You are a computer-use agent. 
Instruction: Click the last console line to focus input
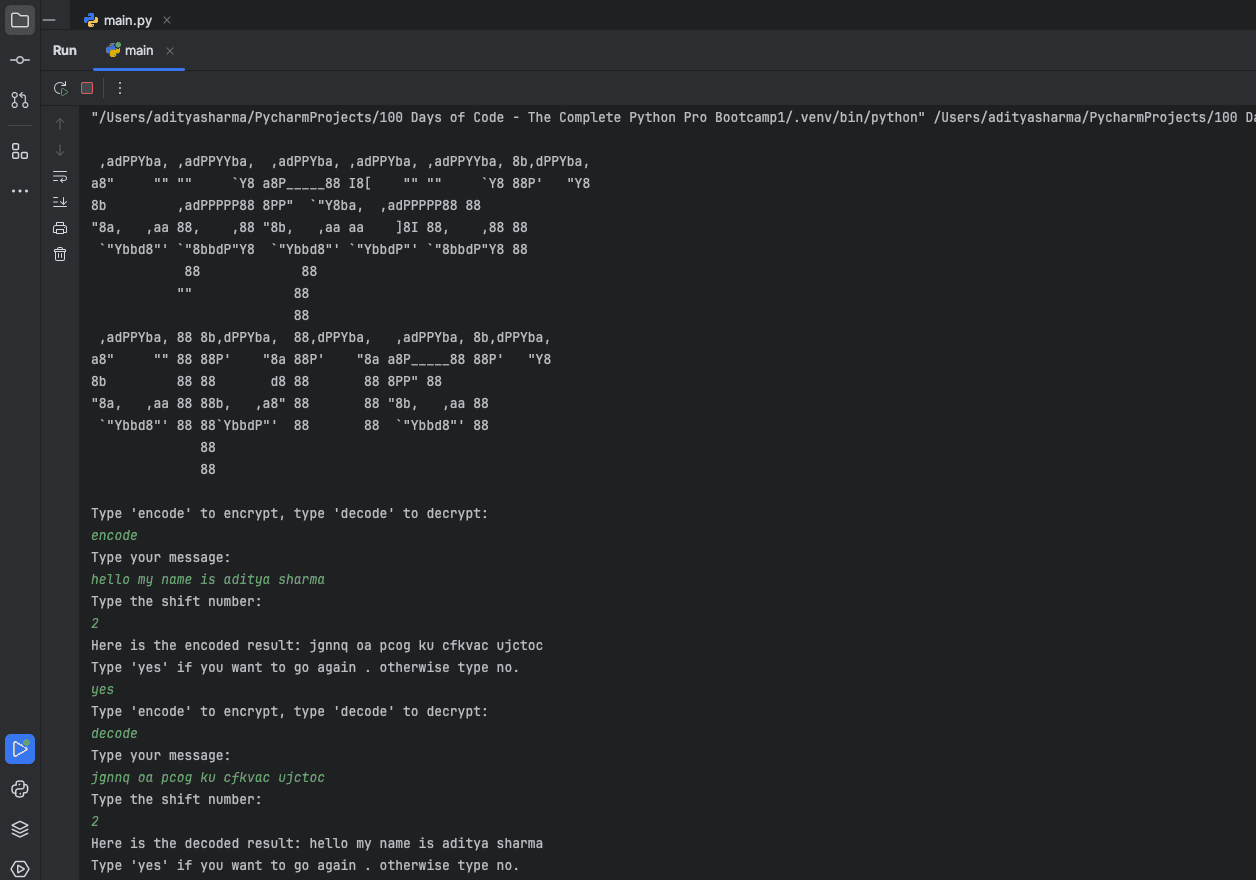pos(305,865)
